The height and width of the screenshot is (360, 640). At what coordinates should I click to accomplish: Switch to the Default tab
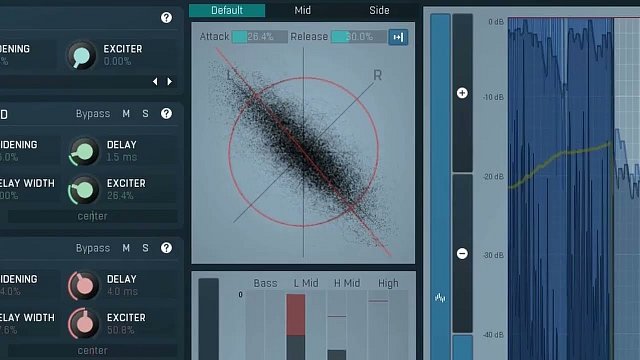(227, 10)
